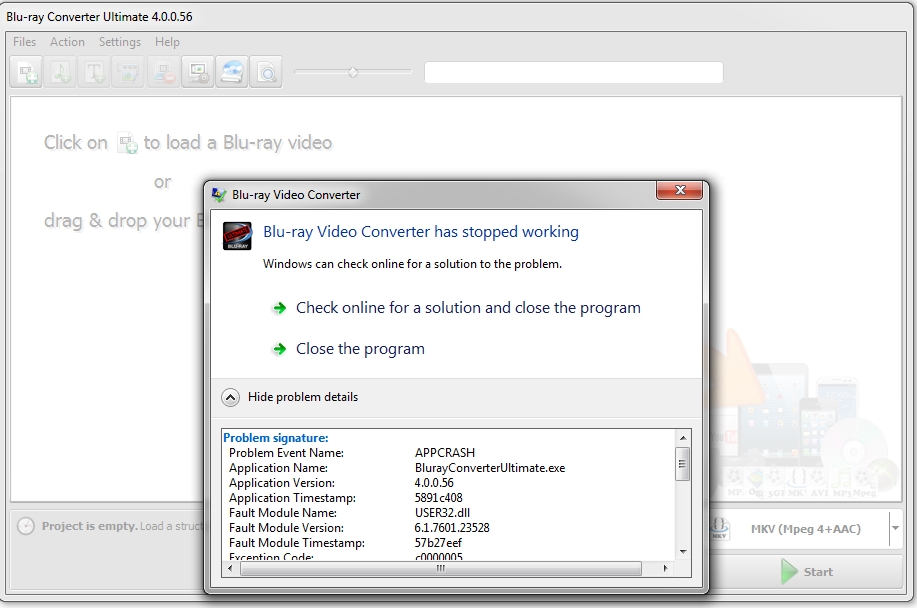Viewport: 917px width, 608px height.
Task: Click the 'Fault Module Timestamp:' label
Action: pyautogui.click(x=297, y=543)
